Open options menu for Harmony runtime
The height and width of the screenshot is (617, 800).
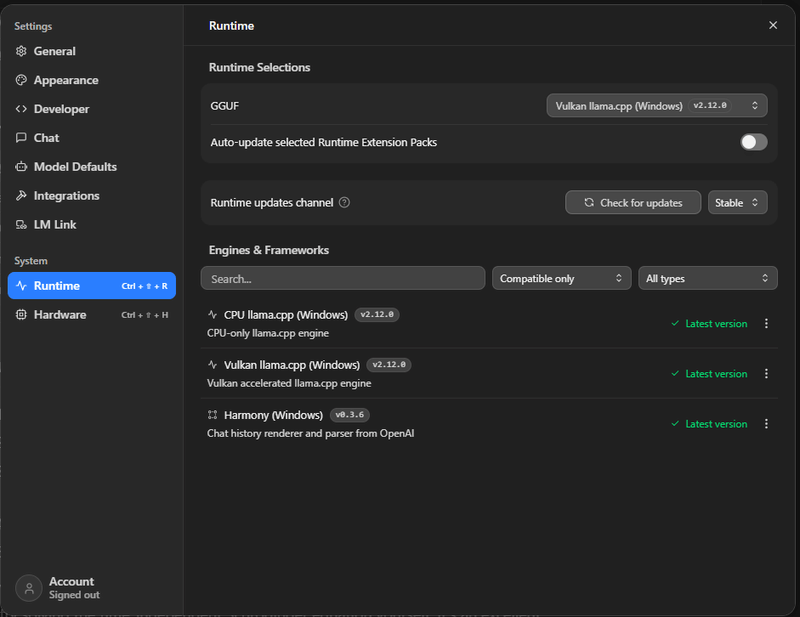(x=766, y=423)
